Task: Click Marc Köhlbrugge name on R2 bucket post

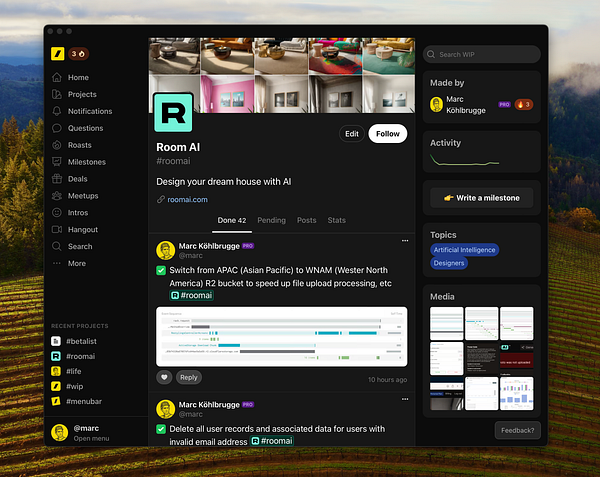Action: pyautogui.click(x=209, y=246)
